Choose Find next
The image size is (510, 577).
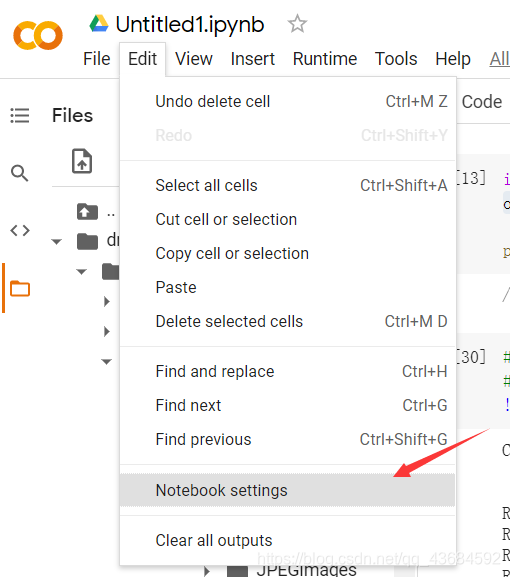click(x=288, y=406)
